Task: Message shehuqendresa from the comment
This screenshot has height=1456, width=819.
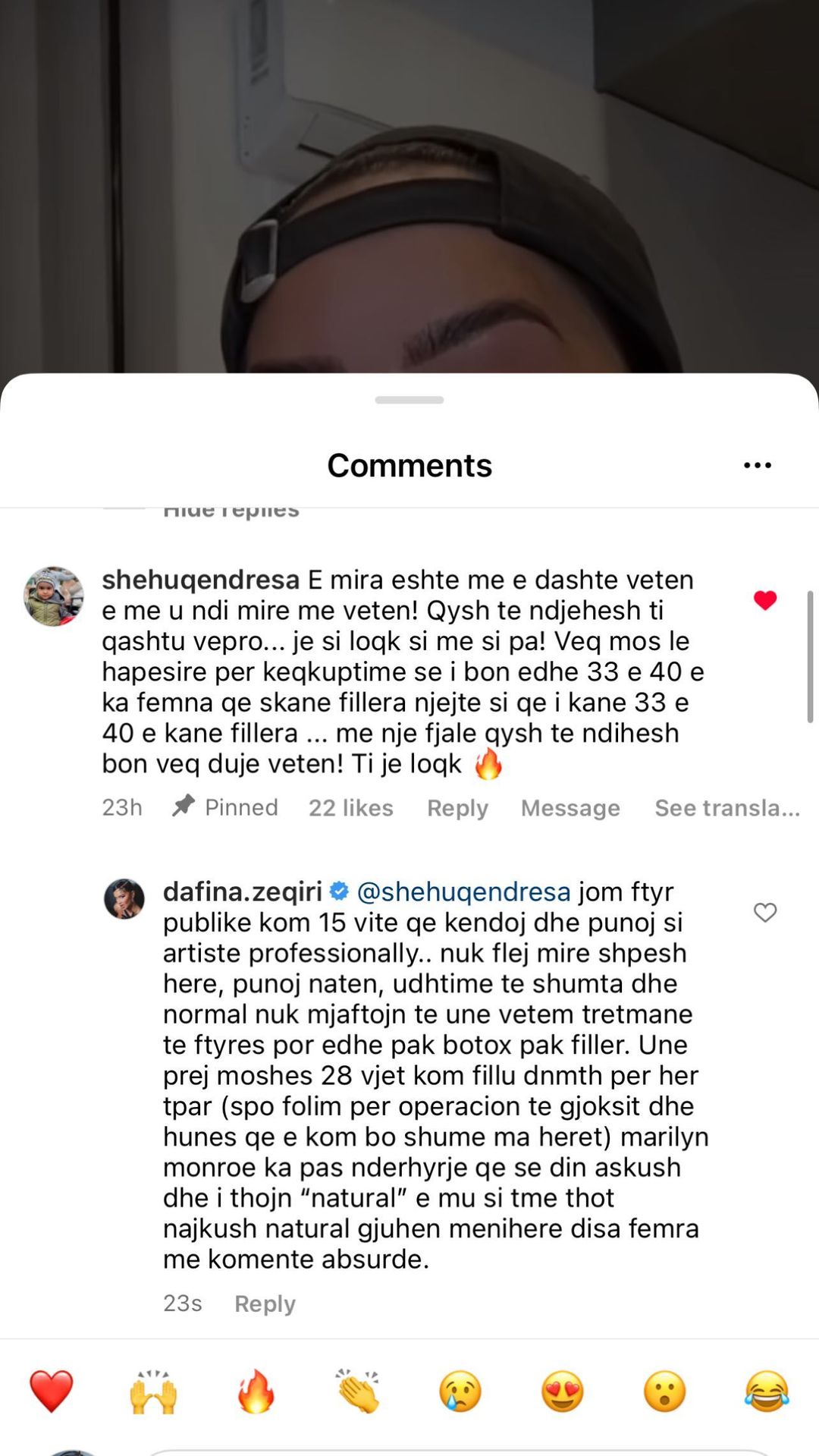Action: click(x=570, y=808)
